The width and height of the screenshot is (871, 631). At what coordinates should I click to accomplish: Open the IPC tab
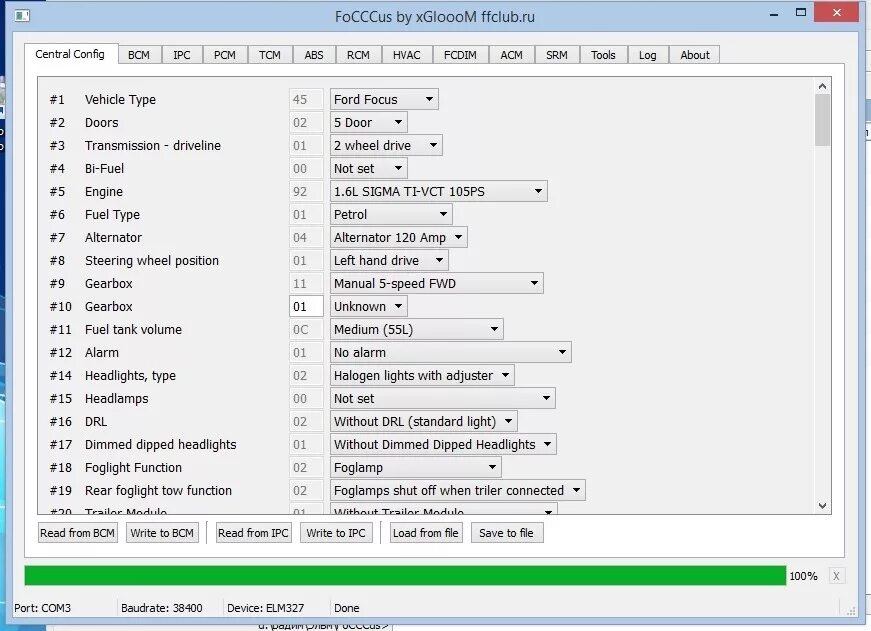182,55
